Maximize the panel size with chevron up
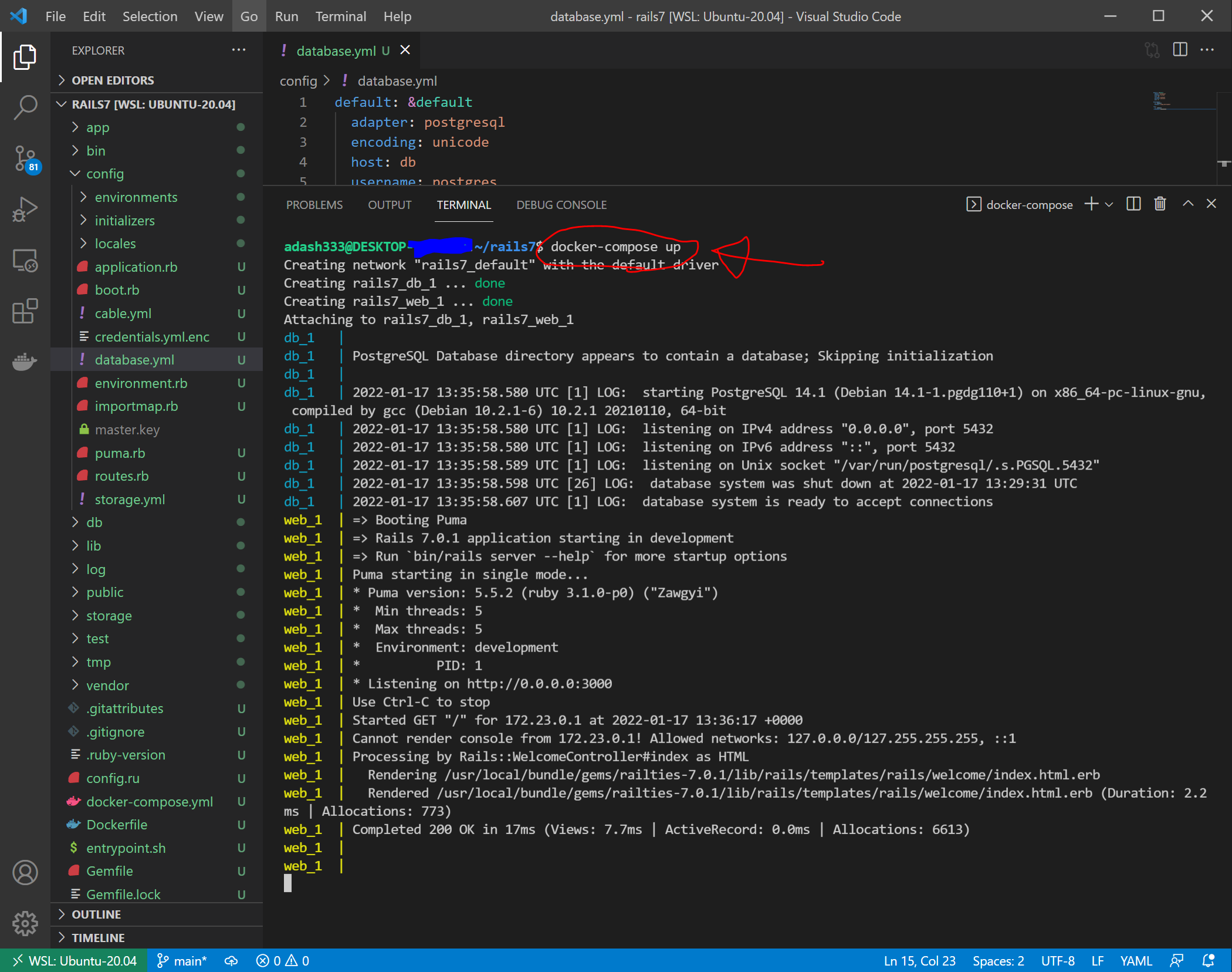 (x=1188, y=204)
